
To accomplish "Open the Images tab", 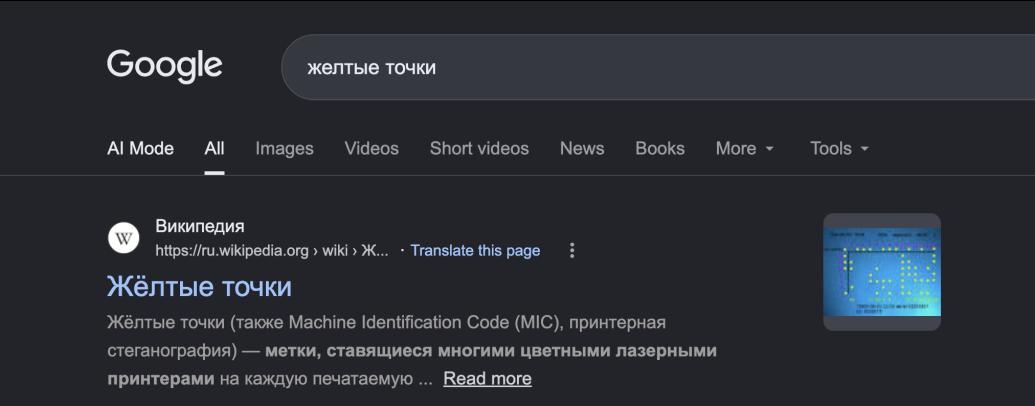I will tap(284, 149).
